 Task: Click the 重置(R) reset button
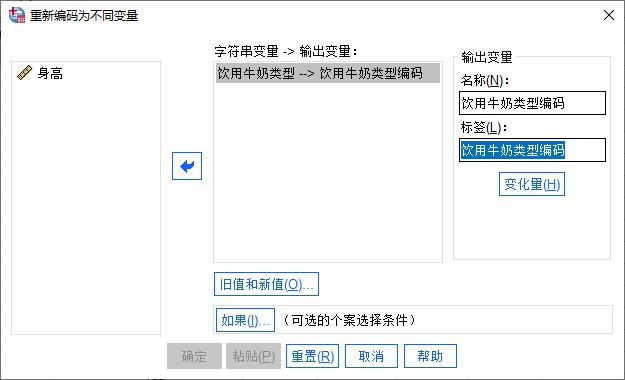312,356
